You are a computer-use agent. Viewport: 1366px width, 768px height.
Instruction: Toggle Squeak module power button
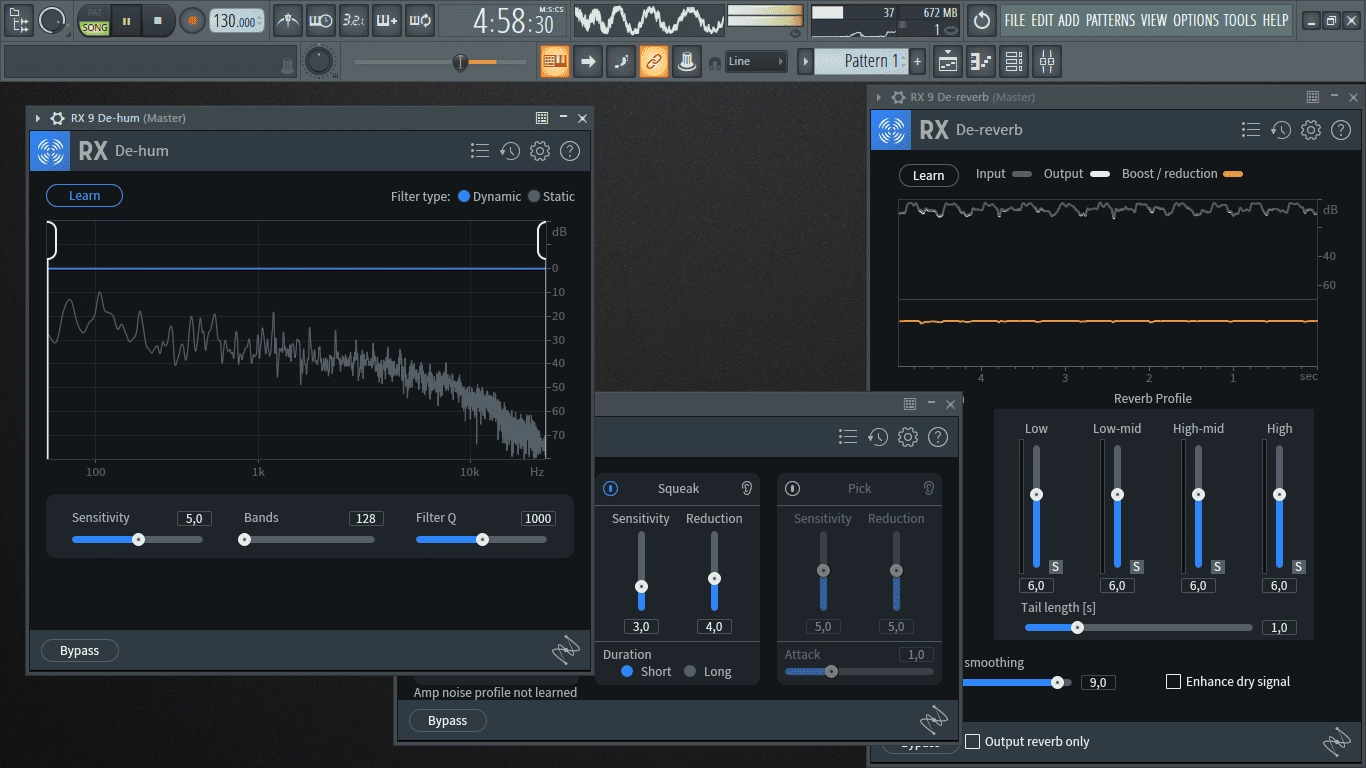[x=610, y=488]
